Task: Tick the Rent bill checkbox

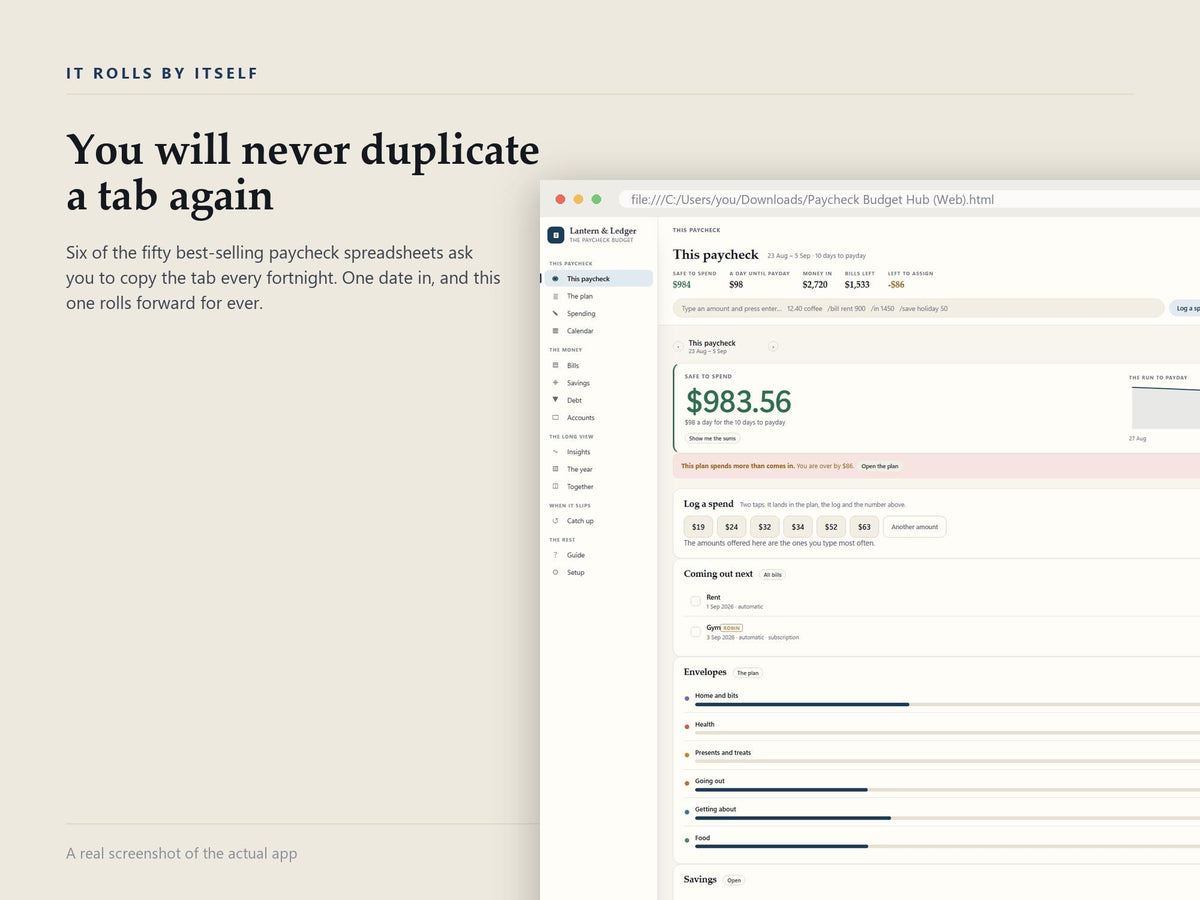Action: 695,601
